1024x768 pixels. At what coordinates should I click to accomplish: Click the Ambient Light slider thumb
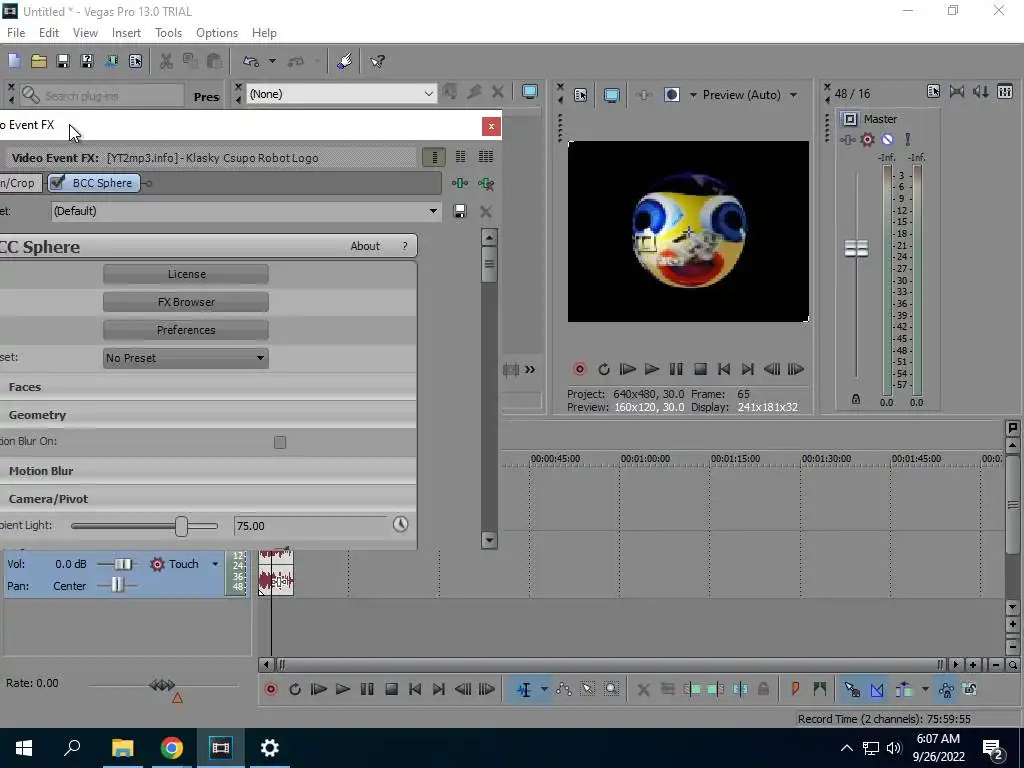(182, 526)
